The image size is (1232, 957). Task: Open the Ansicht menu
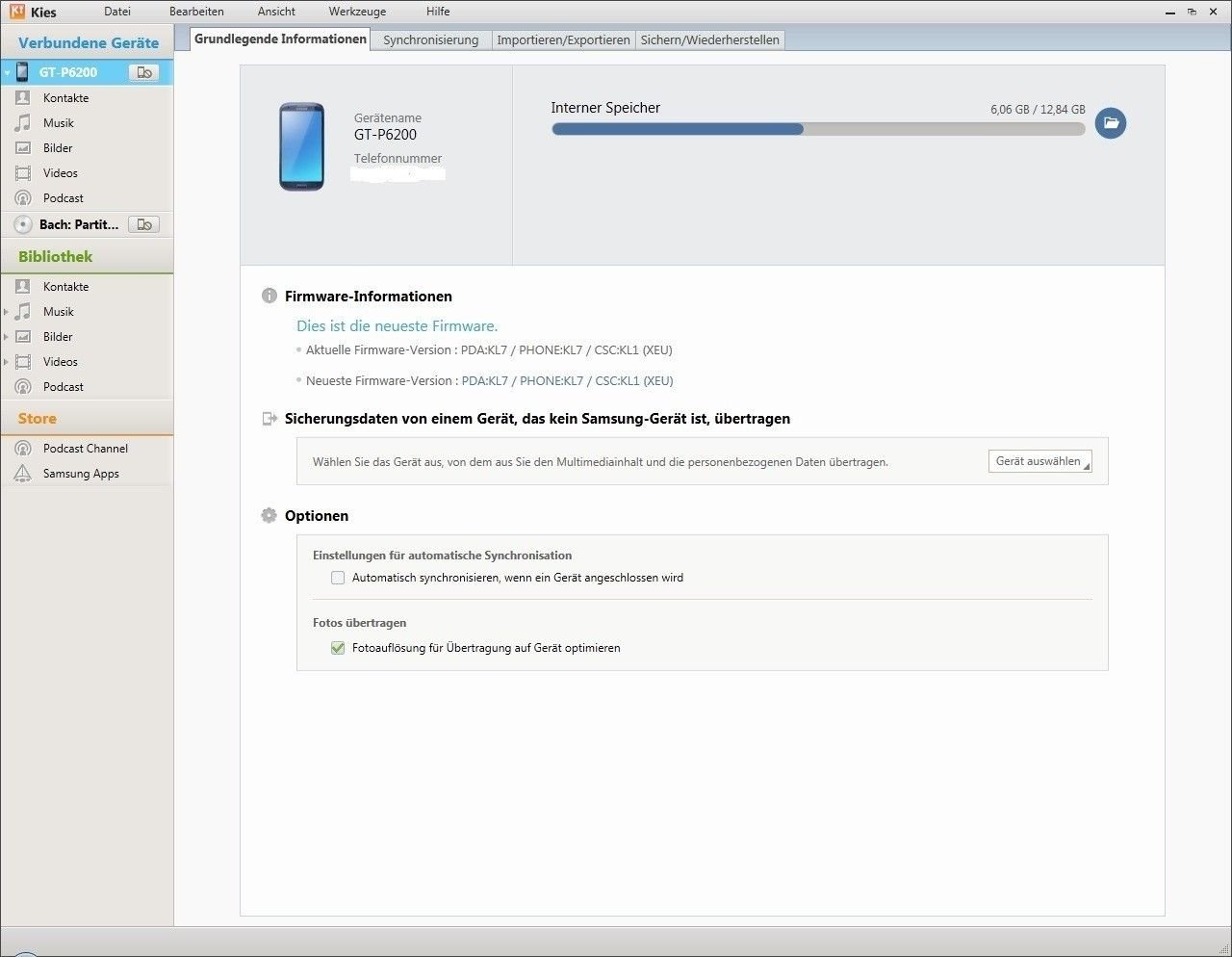tap(276, 12)
